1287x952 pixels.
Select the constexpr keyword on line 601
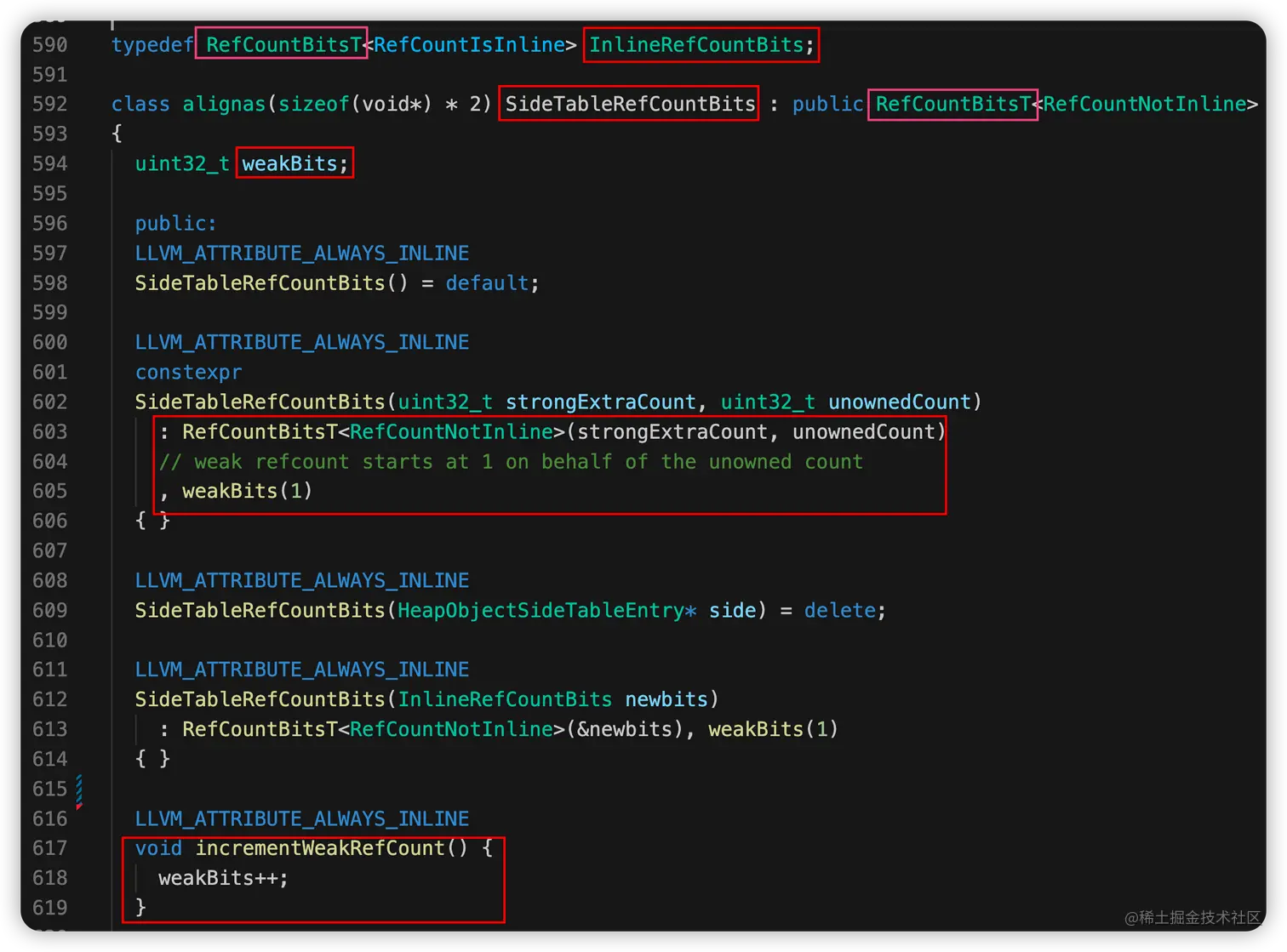[x=188, y=372]
